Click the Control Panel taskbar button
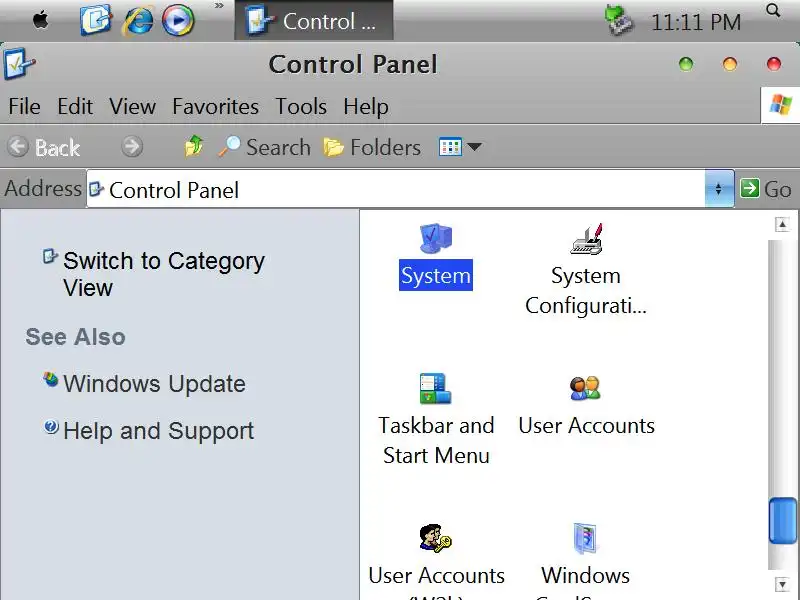 pos(314,20)
